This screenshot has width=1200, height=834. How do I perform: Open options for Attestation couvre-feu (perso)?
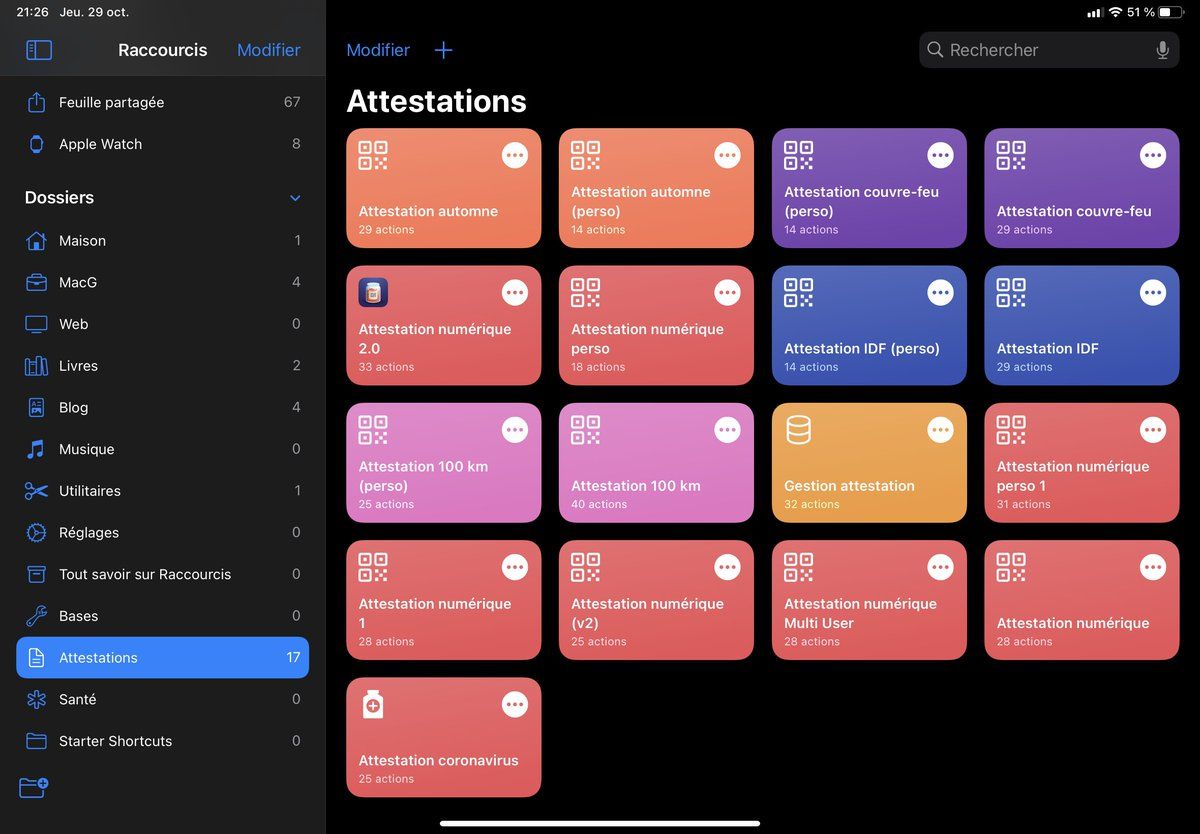940,155
